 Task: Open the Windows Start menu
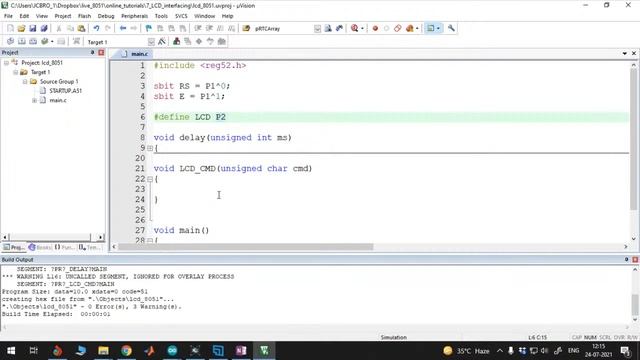tap(11, 351)
